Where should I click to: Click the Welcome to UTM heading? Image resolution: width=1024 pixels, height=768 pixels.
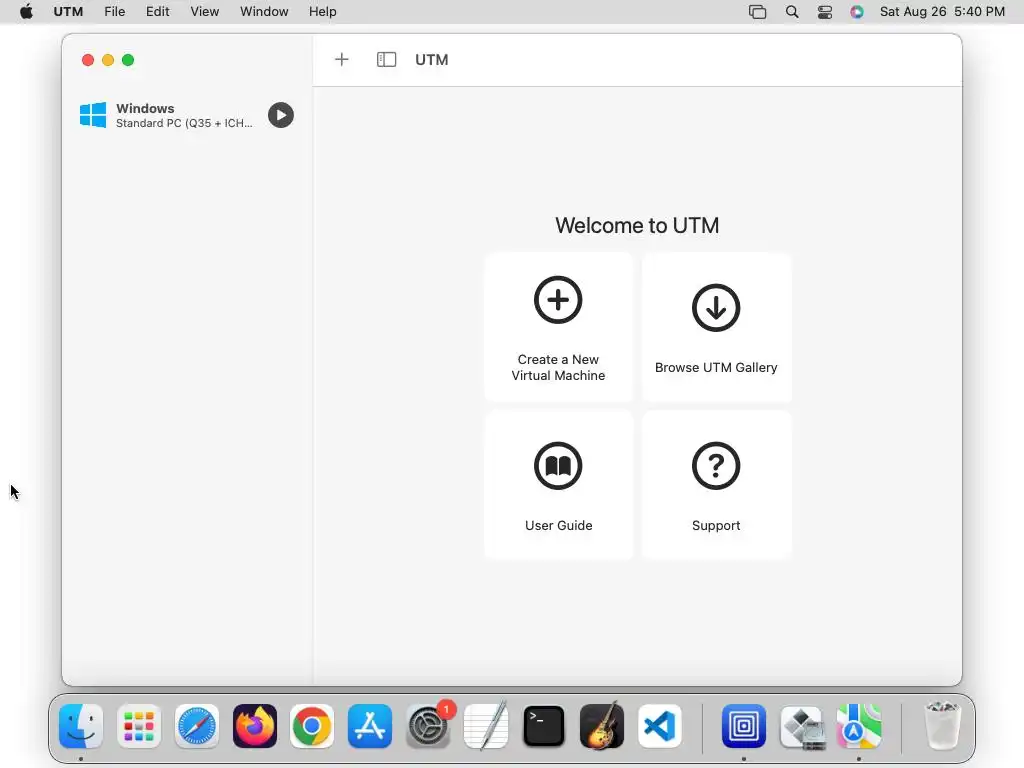point(637,225)
